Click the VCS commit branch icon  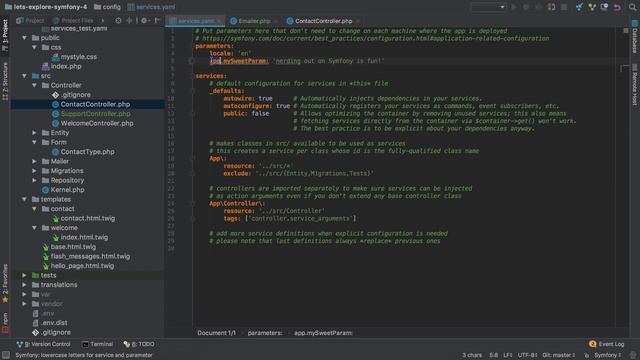(592, 7)
